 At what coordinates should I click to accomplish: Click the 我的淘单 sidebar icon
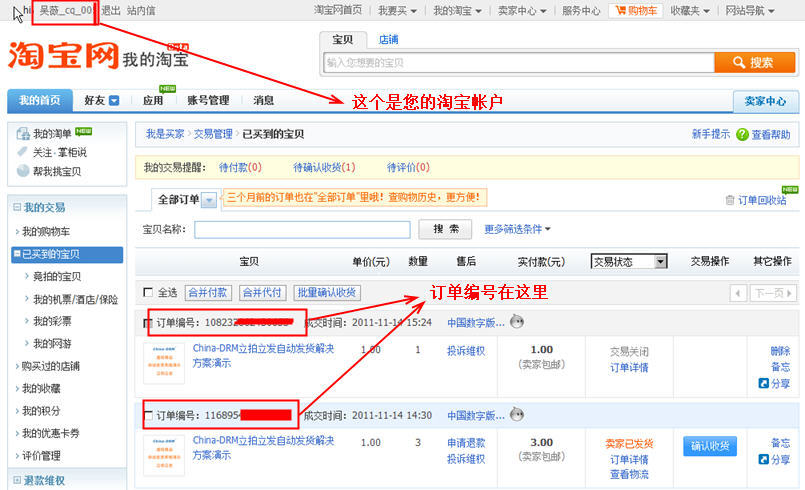pyautogui.click(x=23, y=134)
